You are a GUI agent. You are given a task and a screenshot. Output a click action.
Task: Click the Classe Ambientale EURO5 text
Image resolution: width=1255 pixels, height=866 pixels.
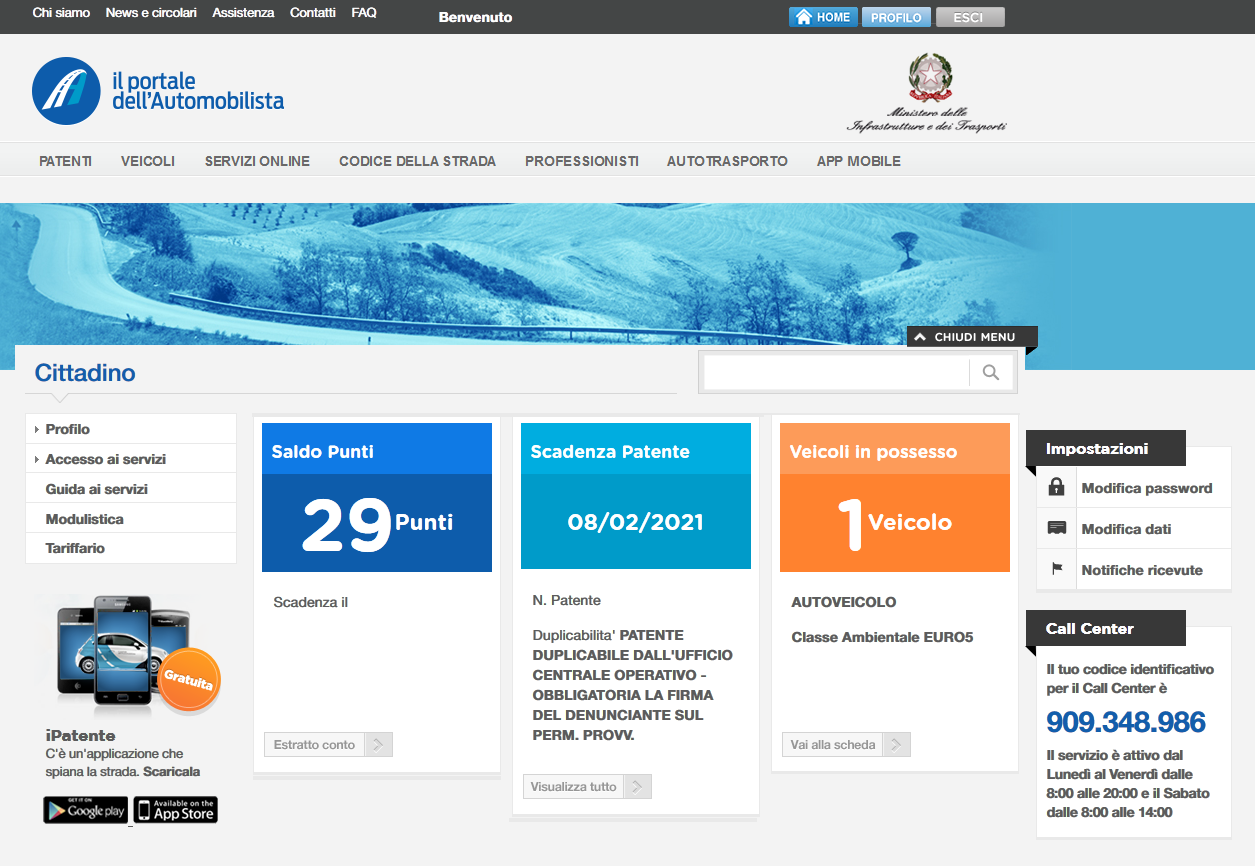coord(882,637)
